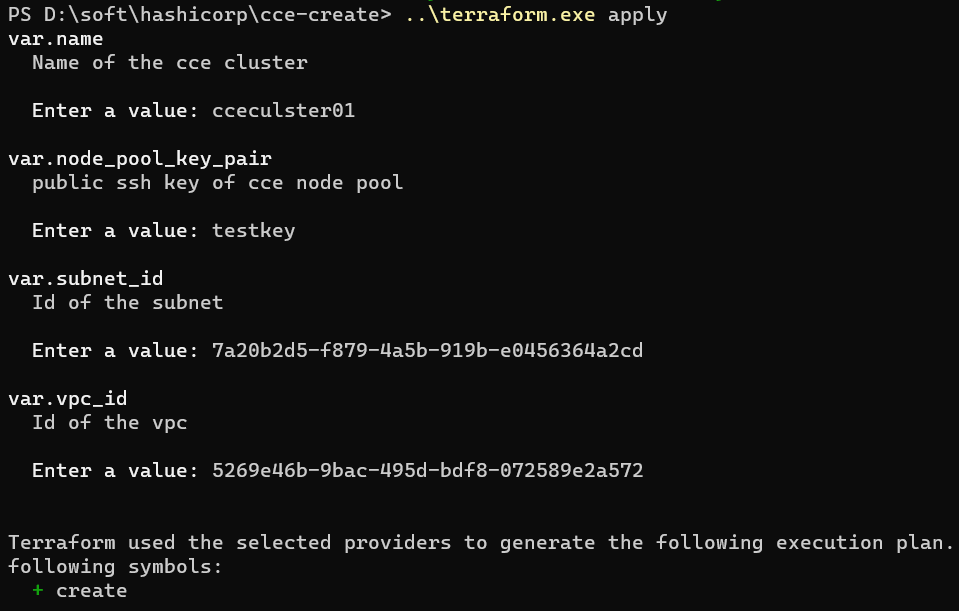Image resolution: width=959 pixels, height=611 pixels.
Task: Click the entered value testkey
Action: click(253, 231)
